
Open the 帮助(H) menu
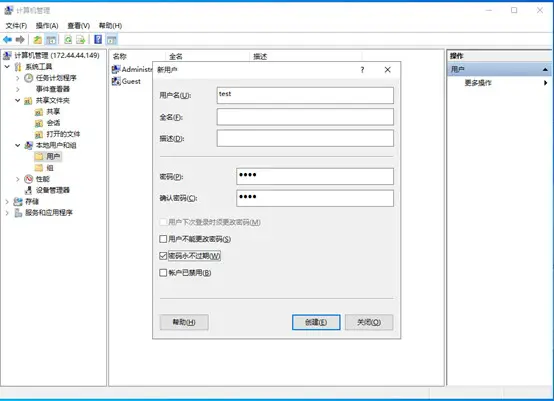110,25
